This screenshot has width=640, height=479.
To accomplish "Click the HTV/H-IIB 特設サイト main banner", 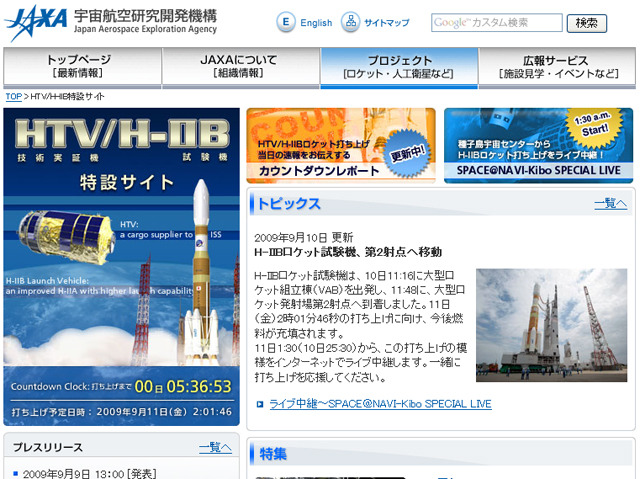I will 122,267.
